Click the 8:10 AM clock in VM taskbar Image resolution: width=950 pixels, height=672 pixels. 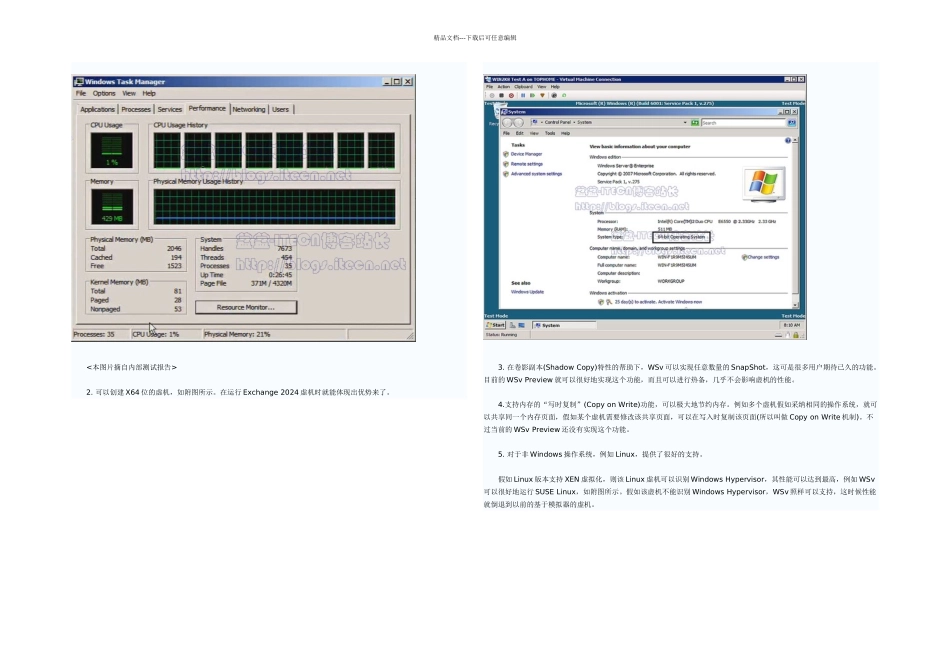click(x=791, y=325)
